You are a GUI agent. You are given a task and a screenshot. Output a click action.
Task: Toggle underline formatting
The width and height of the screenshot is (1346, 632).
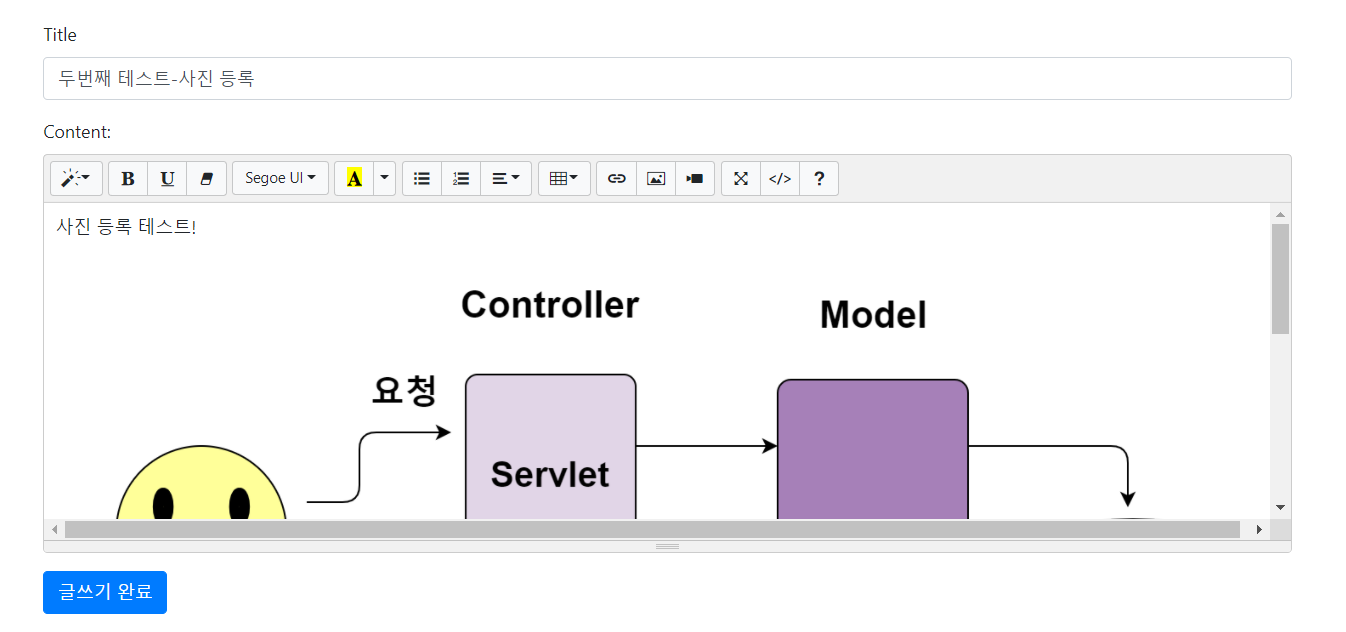tap(167, 179)
